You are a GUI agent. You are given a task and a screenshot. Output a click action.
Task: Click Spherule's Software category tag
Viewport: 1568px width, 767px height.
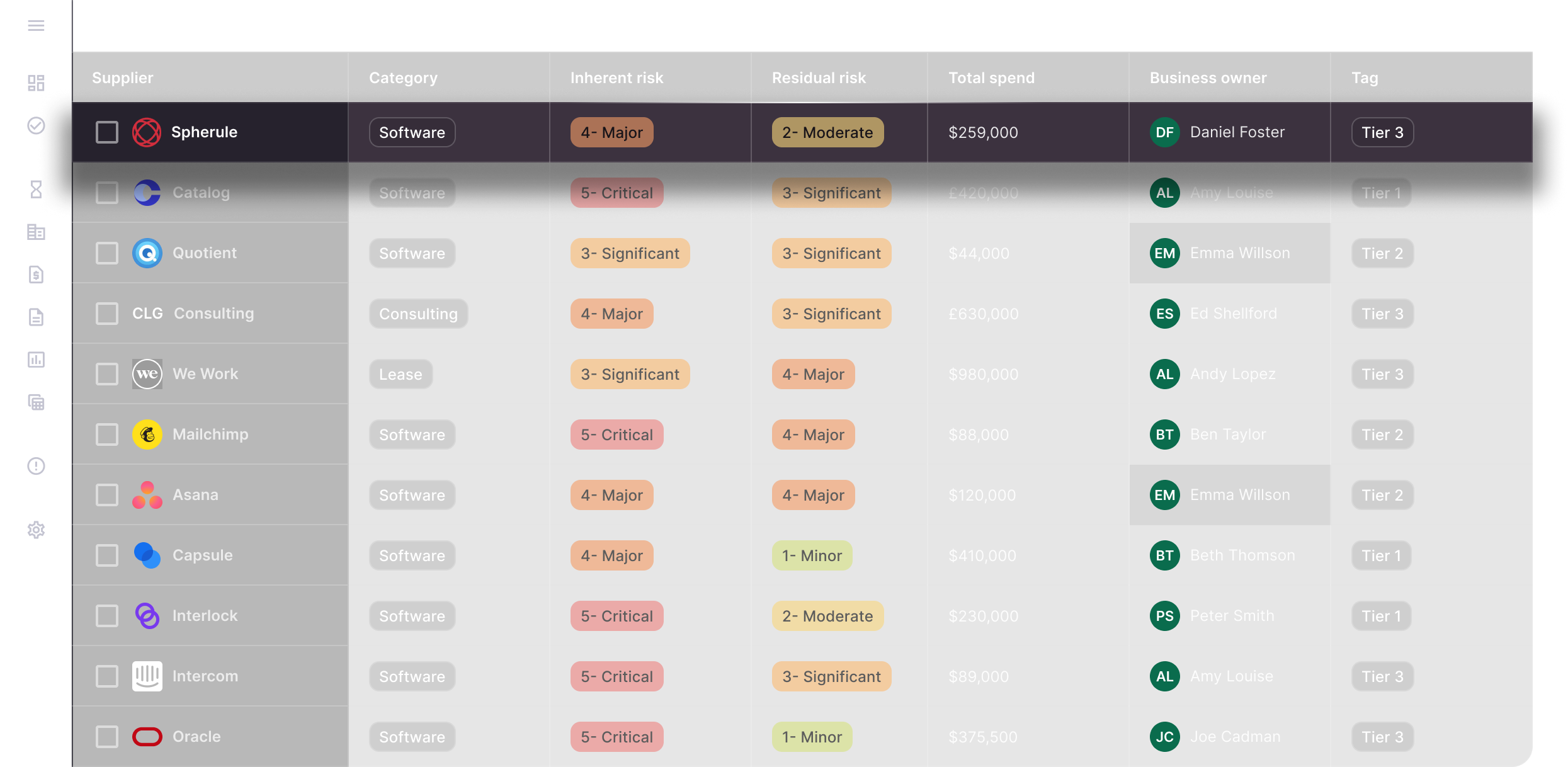[x=412, y=132]
